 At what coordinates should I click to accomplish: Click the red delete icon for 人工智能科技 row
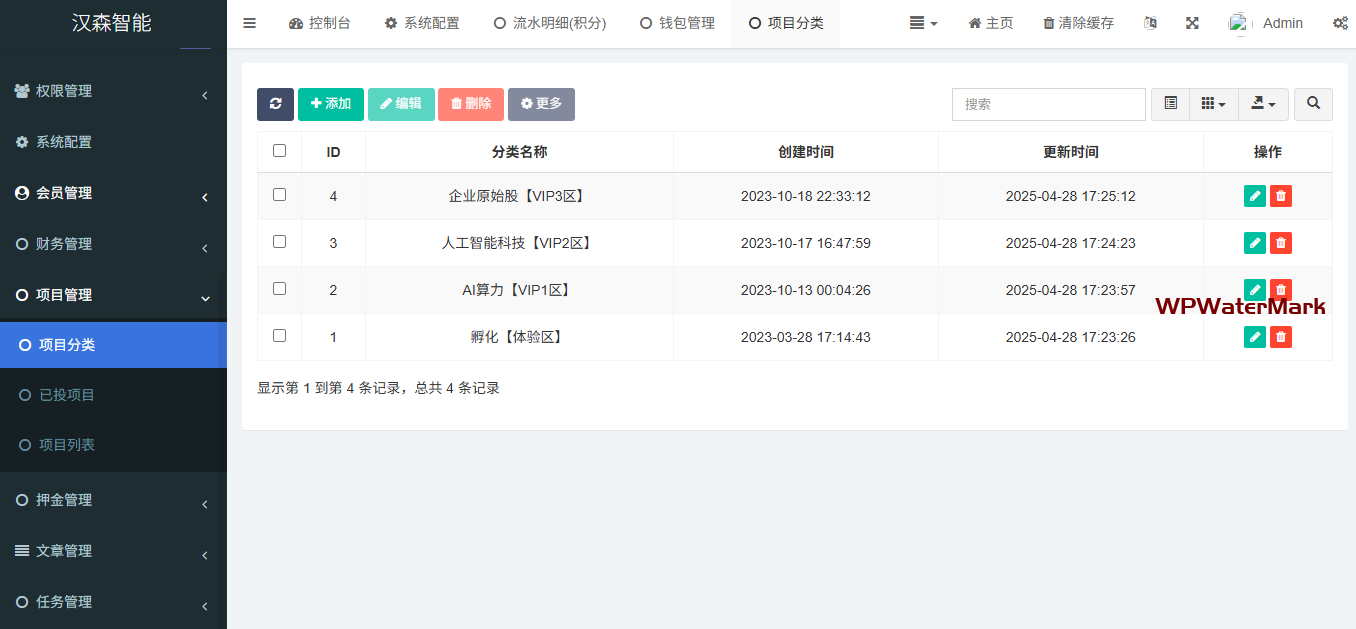point(1280,243)
